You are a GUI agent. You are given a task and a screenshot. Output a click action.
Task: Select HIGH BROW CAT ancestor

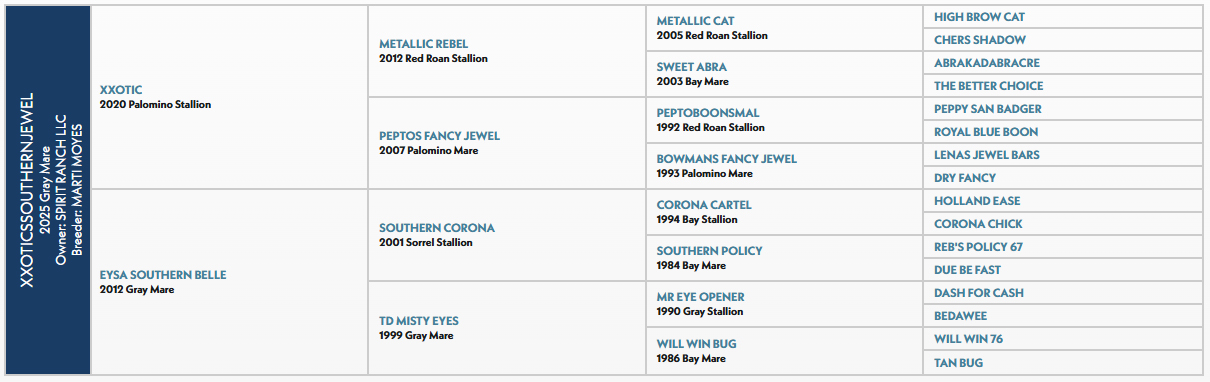[x=979, y=17]
